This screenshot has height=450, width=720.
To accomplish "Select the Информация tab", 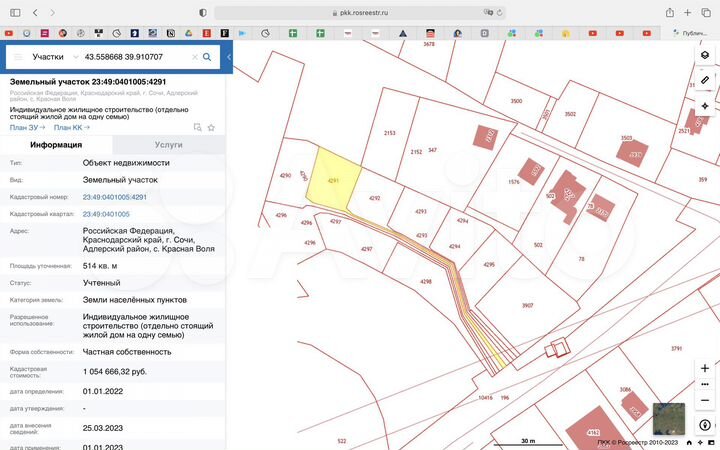I will coord(56,145).
